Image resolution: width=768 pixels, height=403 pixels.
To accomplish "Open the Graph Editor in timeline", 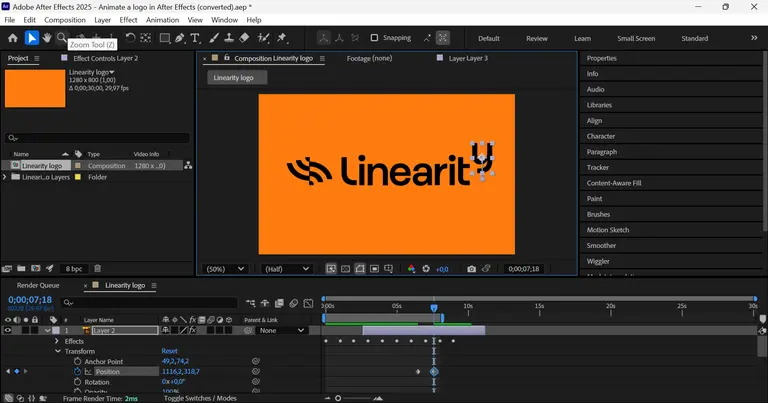I will (308, 303).
